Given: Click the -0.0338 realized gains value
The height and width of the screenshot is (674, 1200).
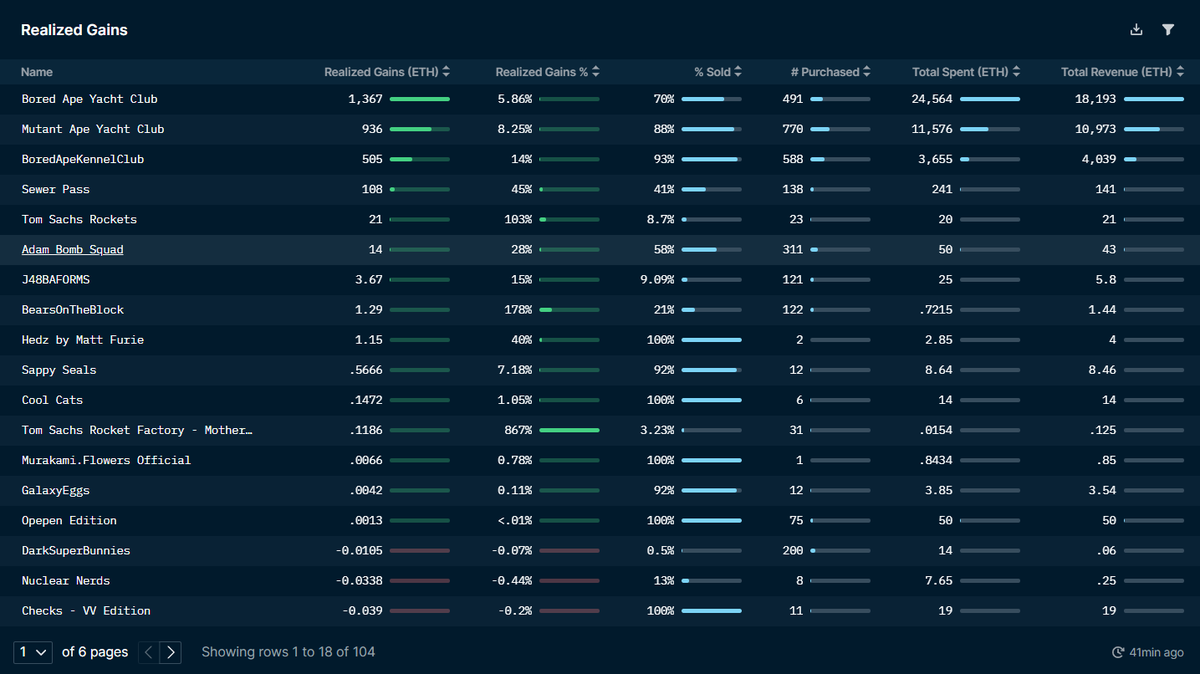Looking at the screenshot, I should click(x=359, y=581).
